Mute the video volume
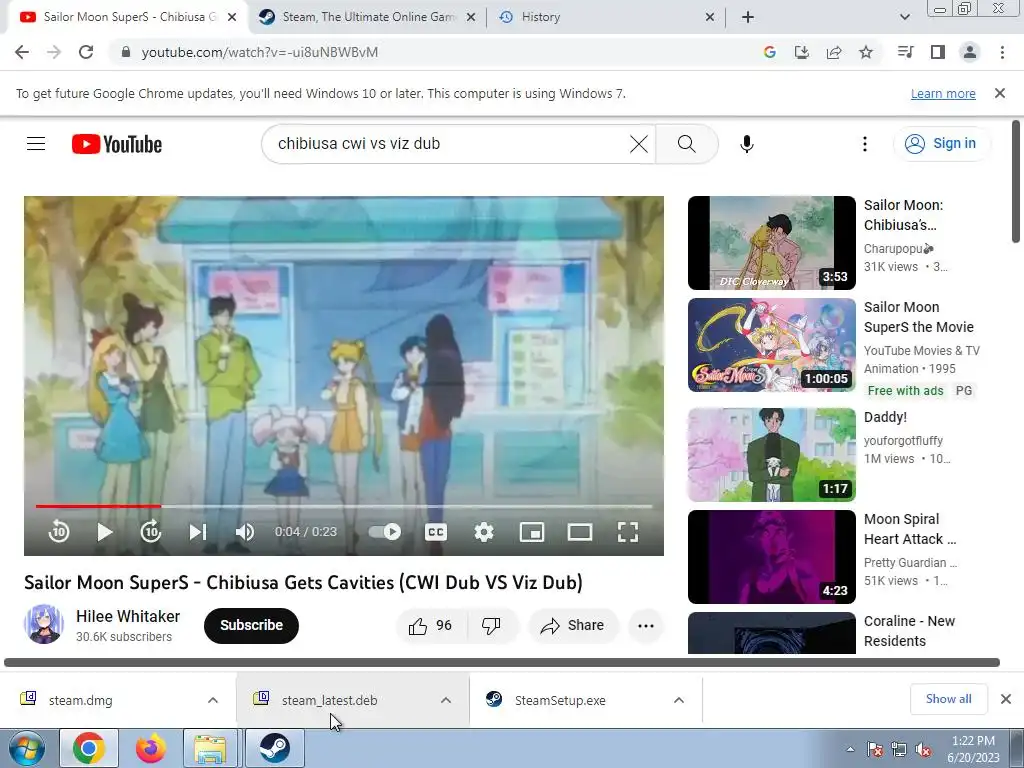 [x=245, y=532]
